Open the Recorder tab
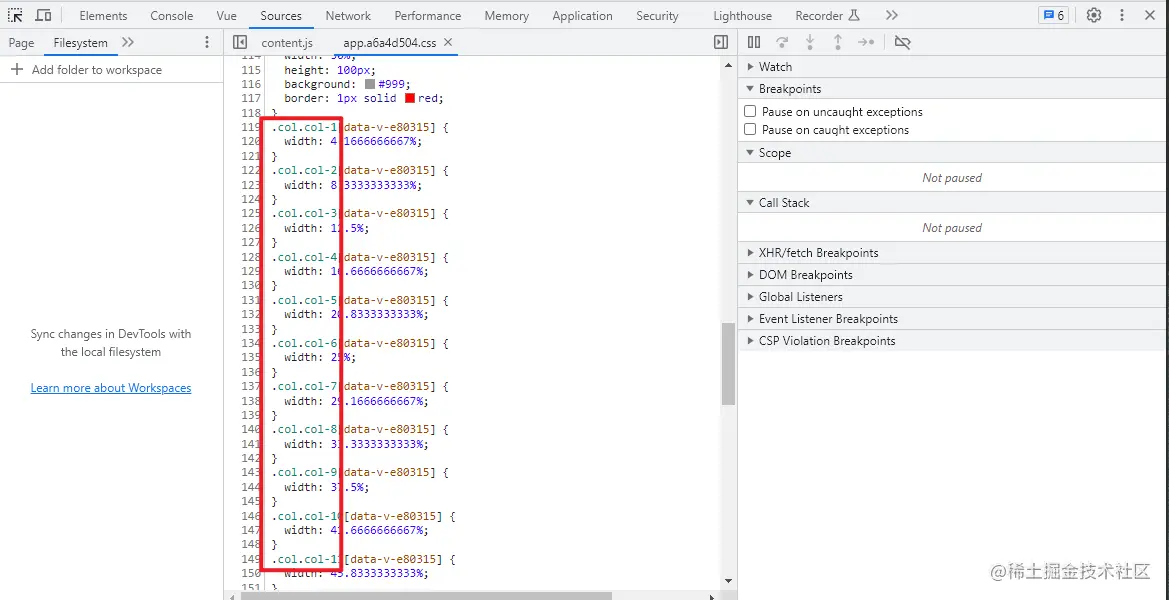The image size is (1169, 600). tap(828, 16)
